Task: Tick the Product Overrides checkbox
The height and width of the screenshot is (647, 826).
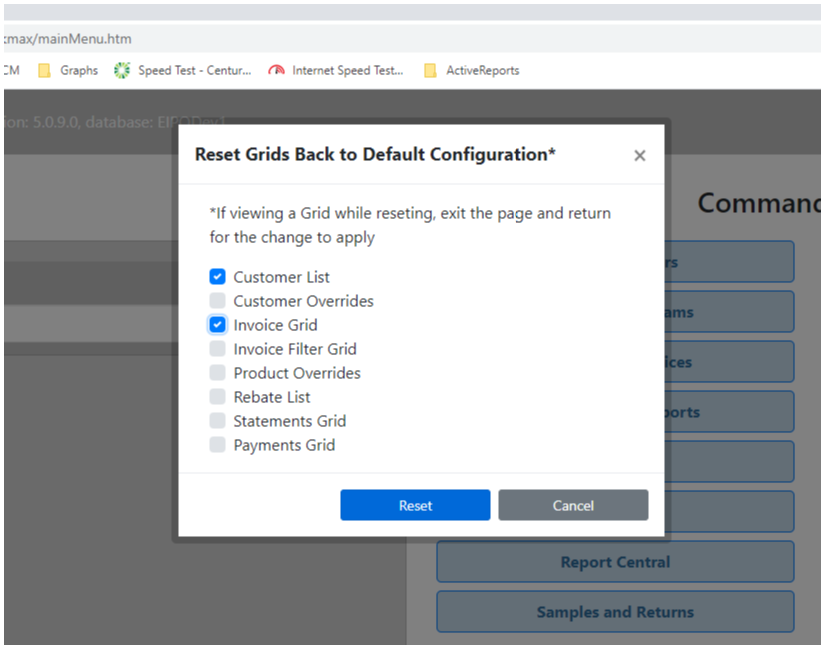Action: [217, 373]
